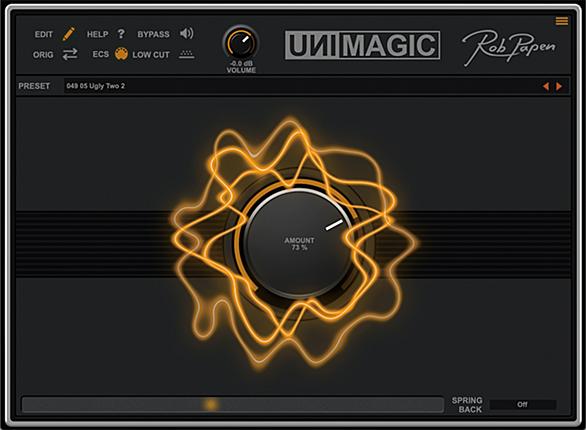Click the HELP label

(98, 34)
